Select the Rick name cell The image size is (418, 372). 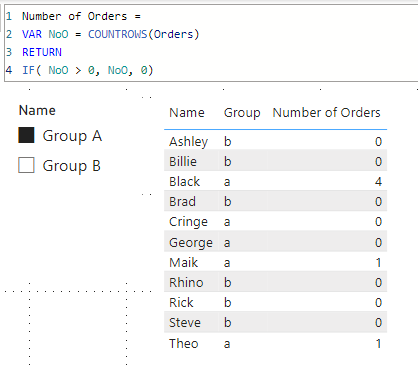tap(181, 302)
